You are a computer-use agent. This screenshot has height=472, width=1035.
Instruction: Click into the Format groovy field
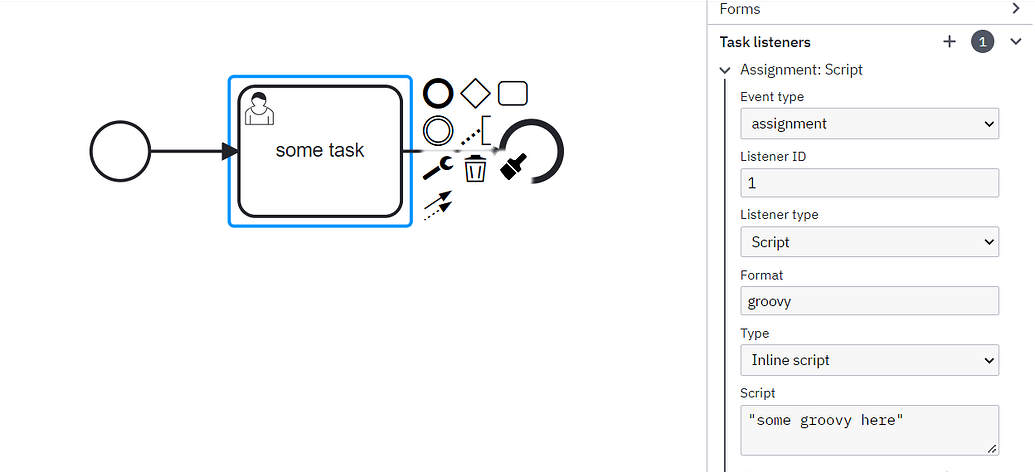point(869,301)
